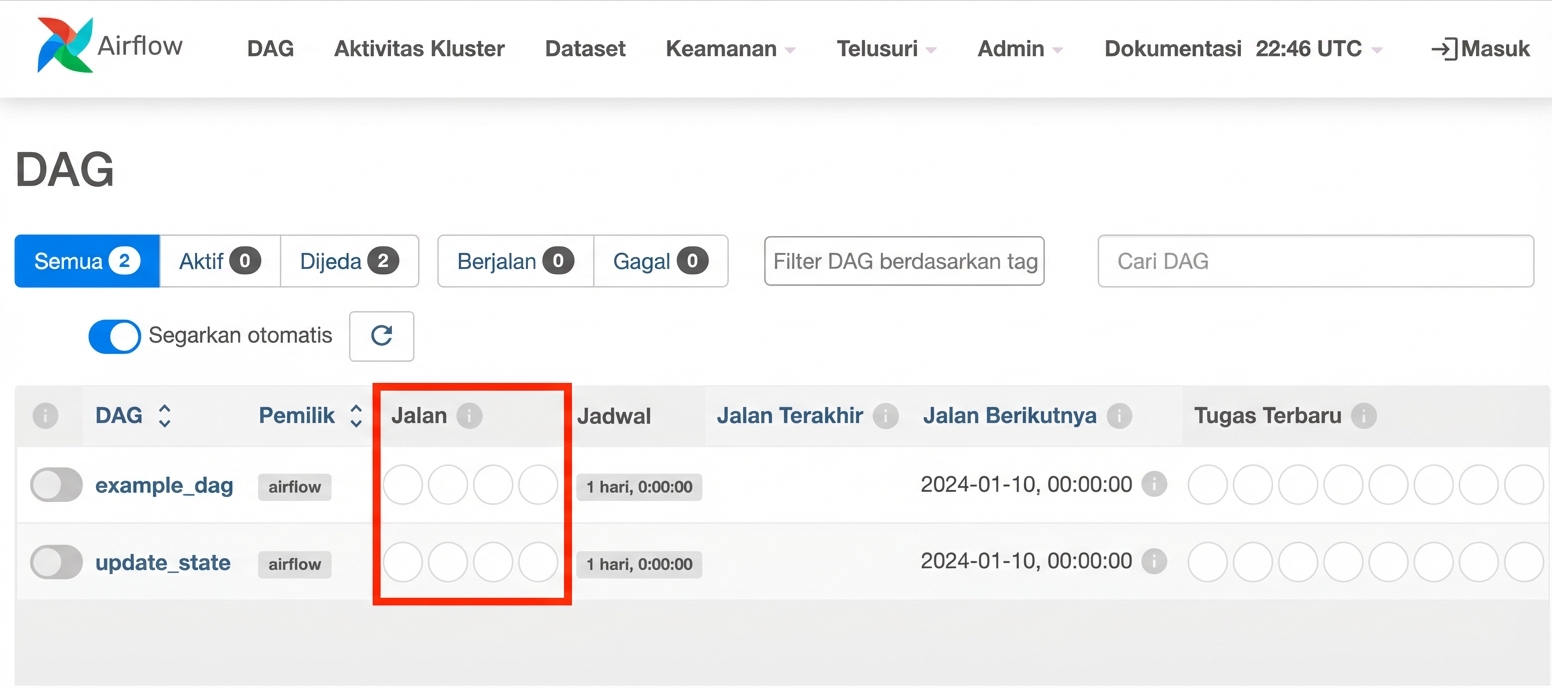
Task: Click the airflow owner tag for example_dag
Action: [x=294, y=487]
